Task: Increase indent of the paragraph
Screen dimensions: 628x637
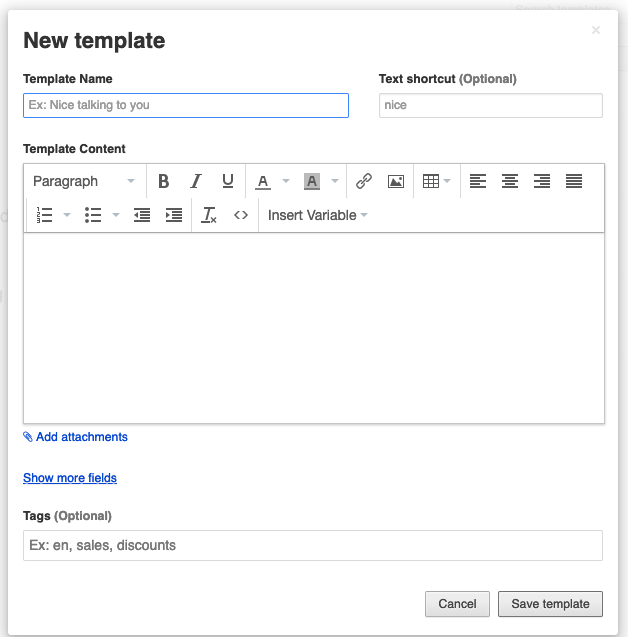Action: 174,215
